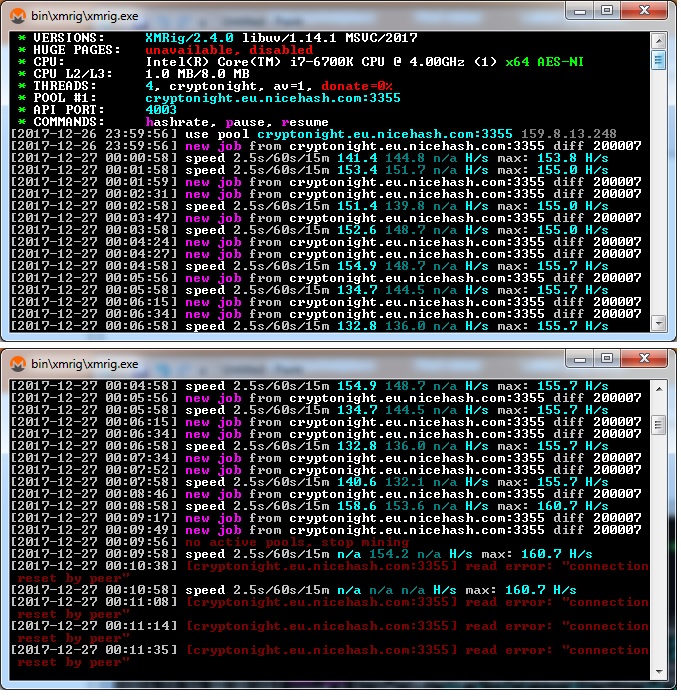The height and width of the screenshot is (696, 681).
Task: Click the 00:02:58 speed line showing 151.4
Action: (x=309, y=206)
